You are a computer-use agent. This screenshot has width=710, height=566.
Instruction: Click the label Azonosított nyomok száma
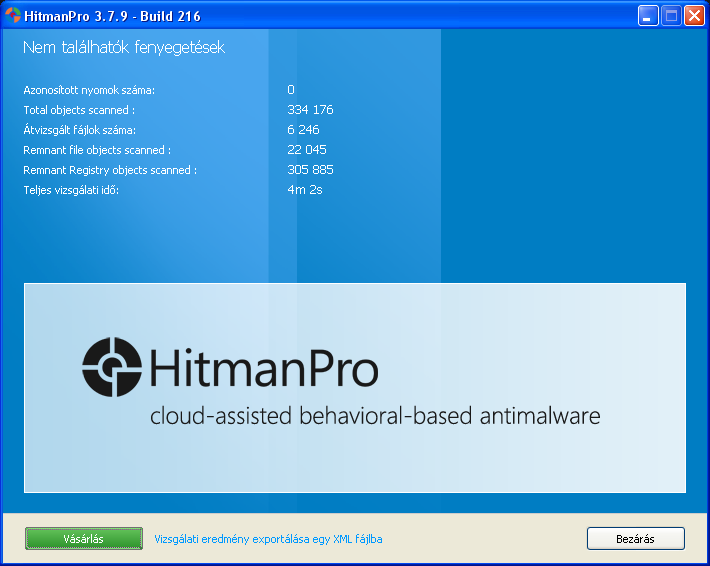[89, 90]
